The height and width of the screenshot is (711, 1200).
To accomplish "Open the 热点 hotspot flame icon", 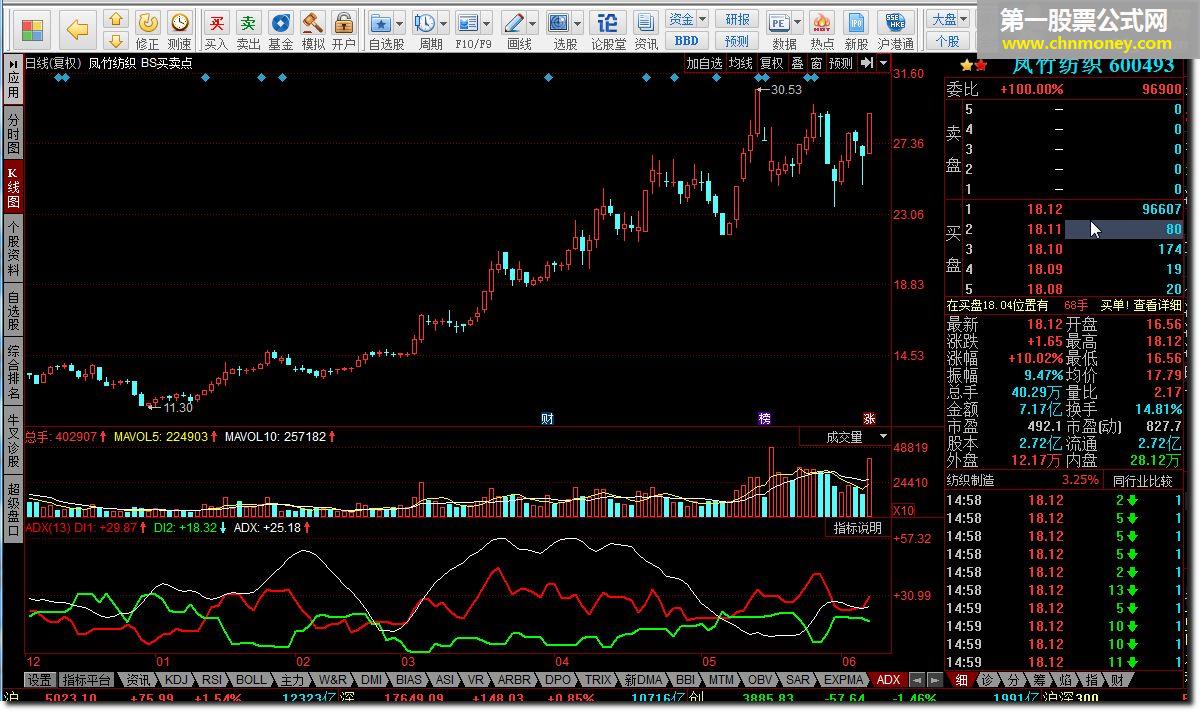I will pos(822,30).
